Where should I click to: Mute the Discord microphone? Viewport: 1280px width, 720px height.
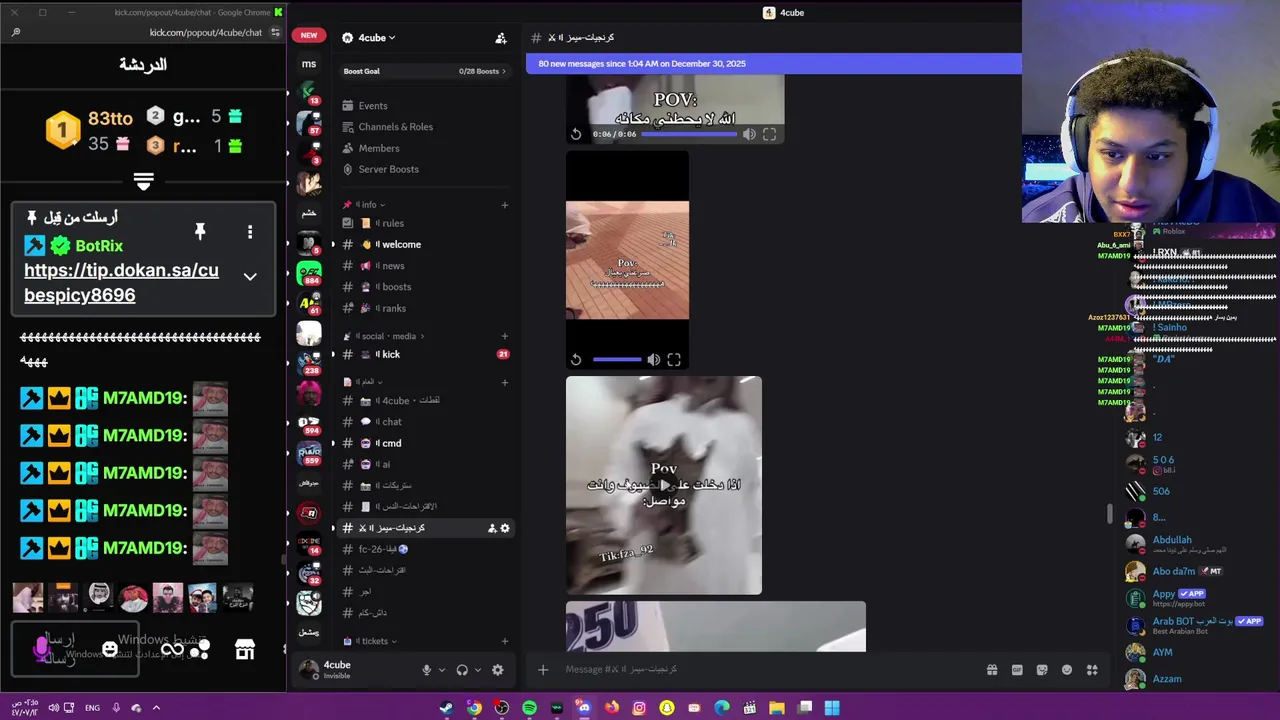(426, 670)
